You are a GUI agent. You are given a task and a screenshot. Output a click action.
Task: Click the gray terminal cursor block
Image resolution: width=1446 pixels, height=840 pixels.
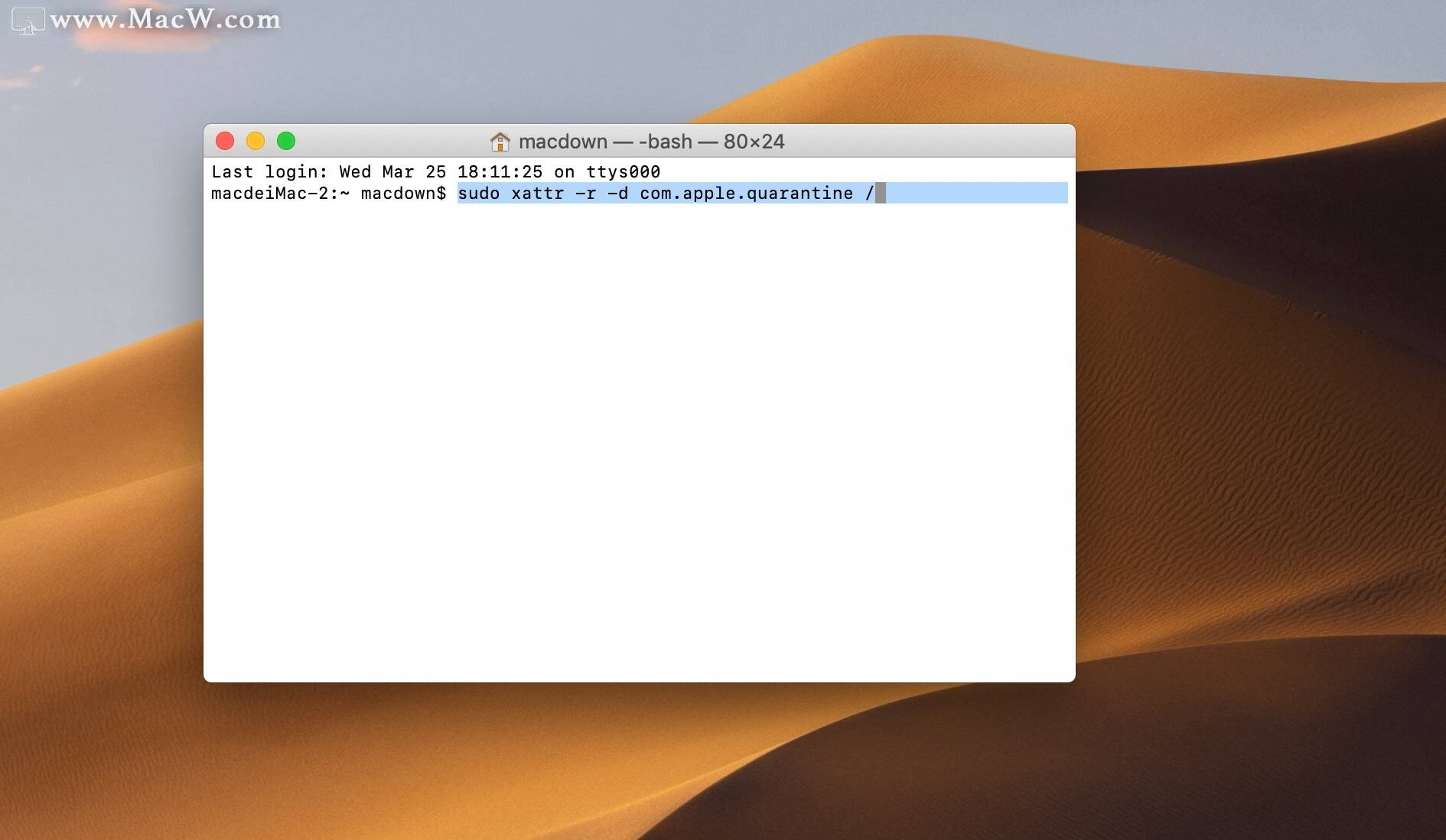(x=881, y=194)
